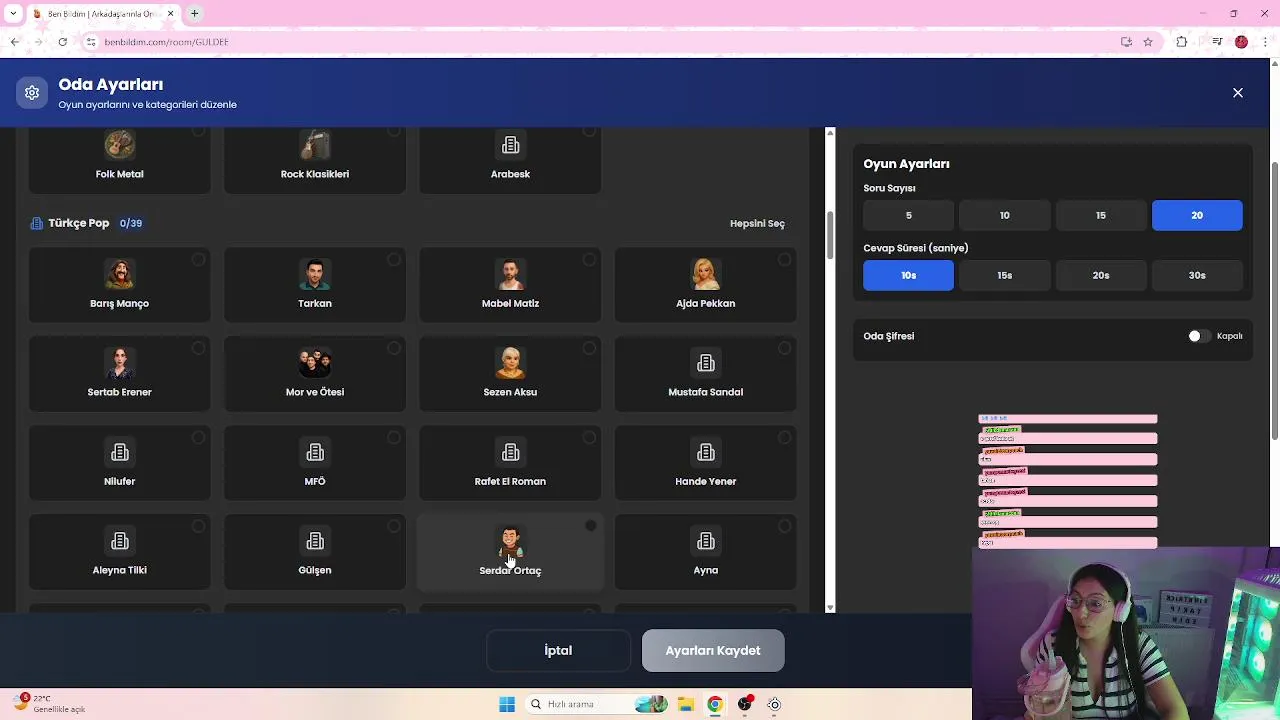This screenshot has width=1280, height=720.
Task: Bookmark this page with star icon
Action: coord(1148,42)
